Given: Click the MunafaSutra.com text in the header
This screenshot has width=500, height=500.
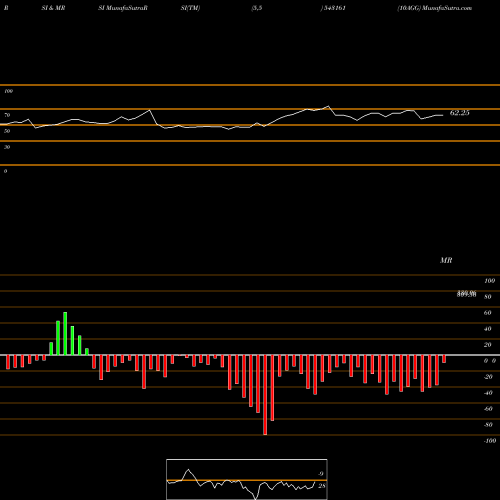Looking at the screenshot, I should click(x=446, y=8).
